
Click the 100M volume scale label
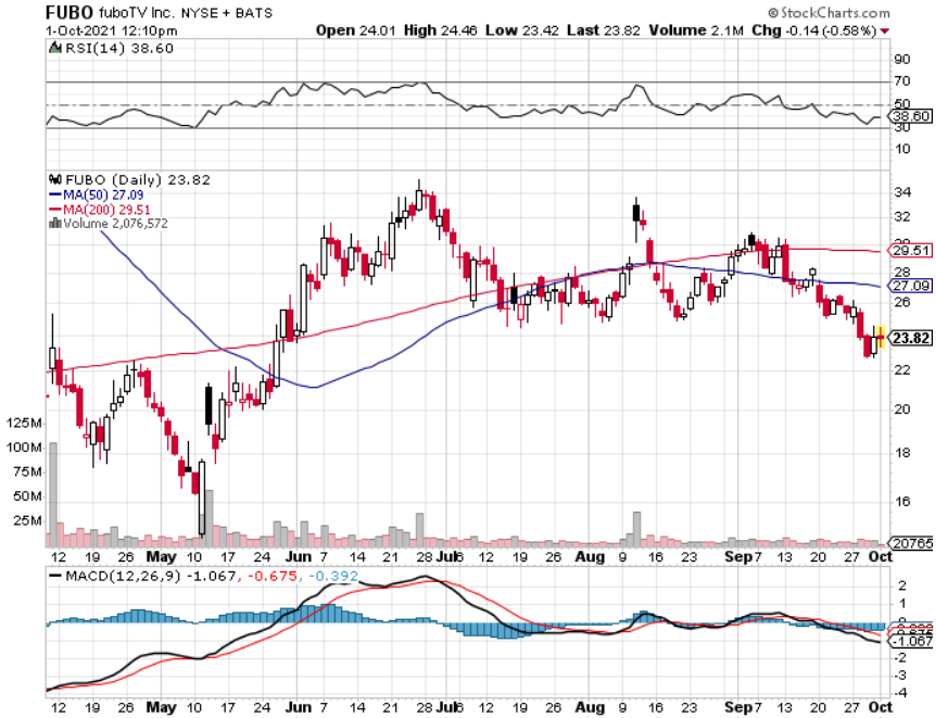click(x=24, y=448)
